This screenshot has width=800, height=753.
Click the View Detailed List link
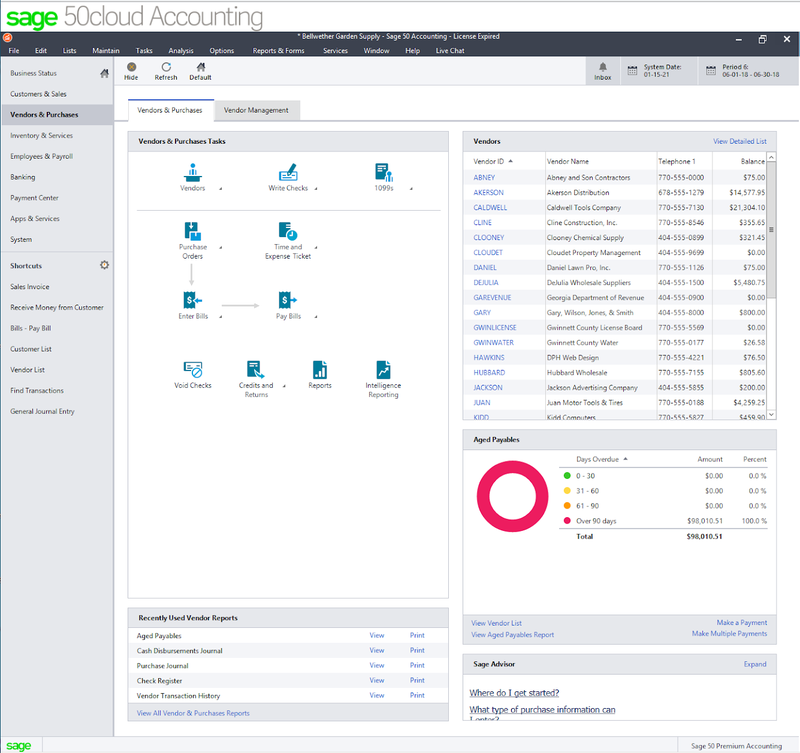point(740,141)
